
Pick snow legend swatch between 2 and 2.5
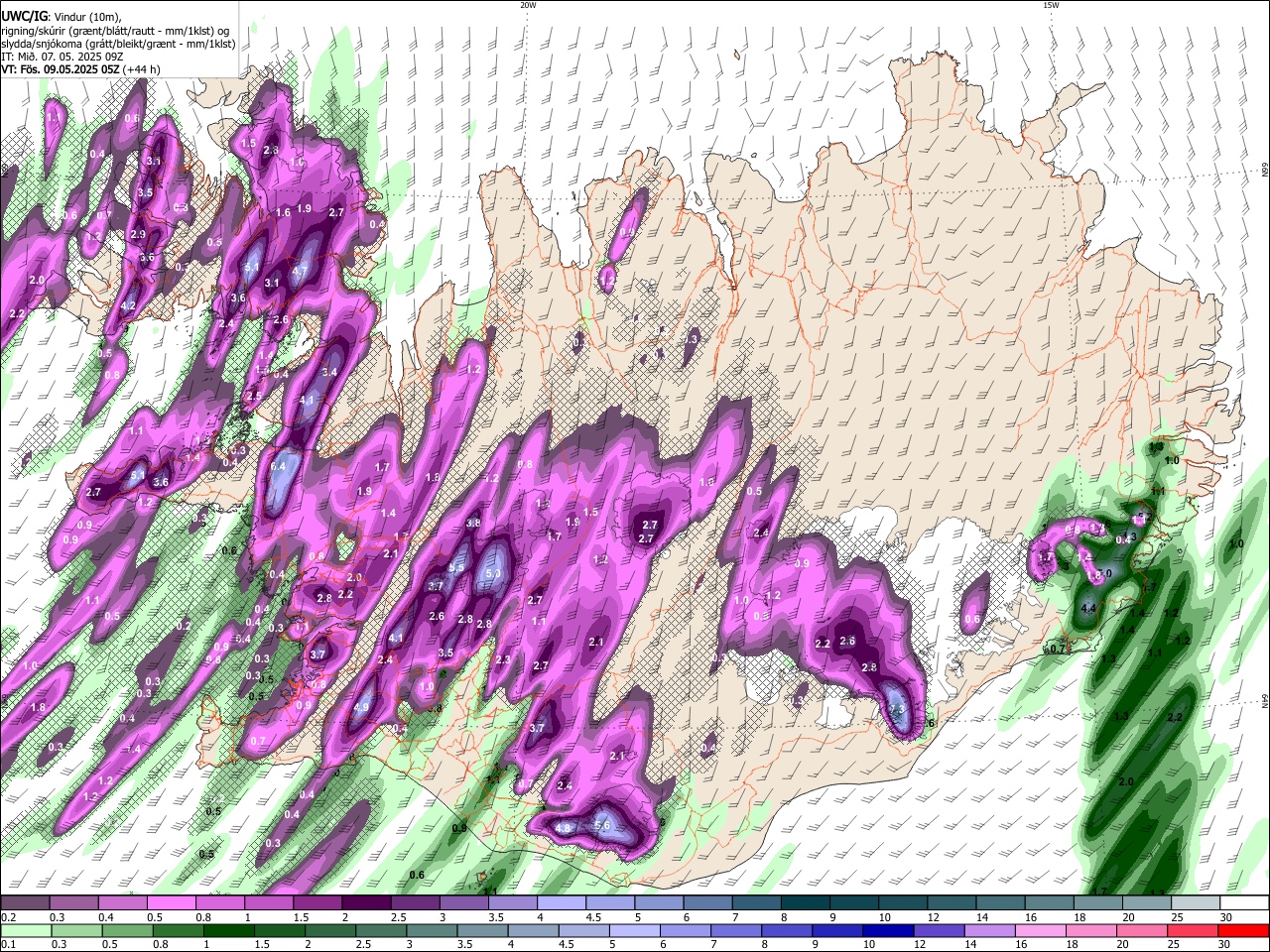(366, 903)
